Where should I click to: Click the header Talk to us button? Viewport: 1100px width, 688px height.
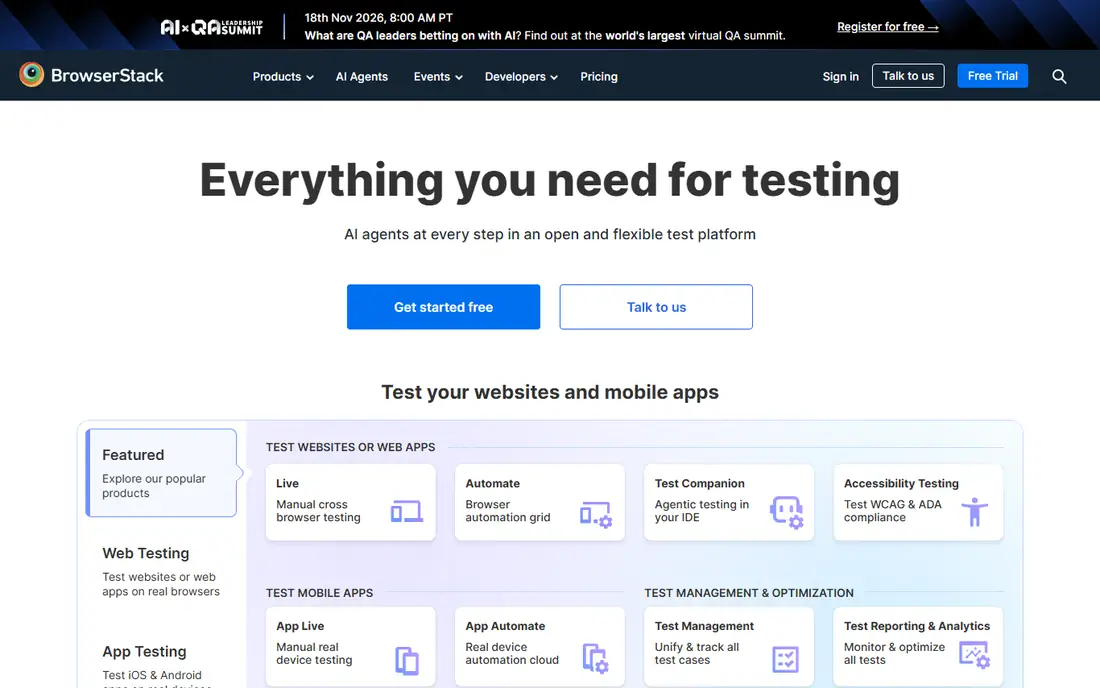(x=908, y=76)
